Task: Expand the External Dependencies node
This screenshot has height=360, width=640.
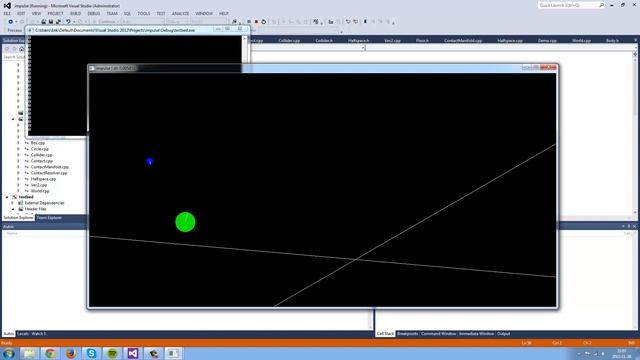Action: [13, 203]
